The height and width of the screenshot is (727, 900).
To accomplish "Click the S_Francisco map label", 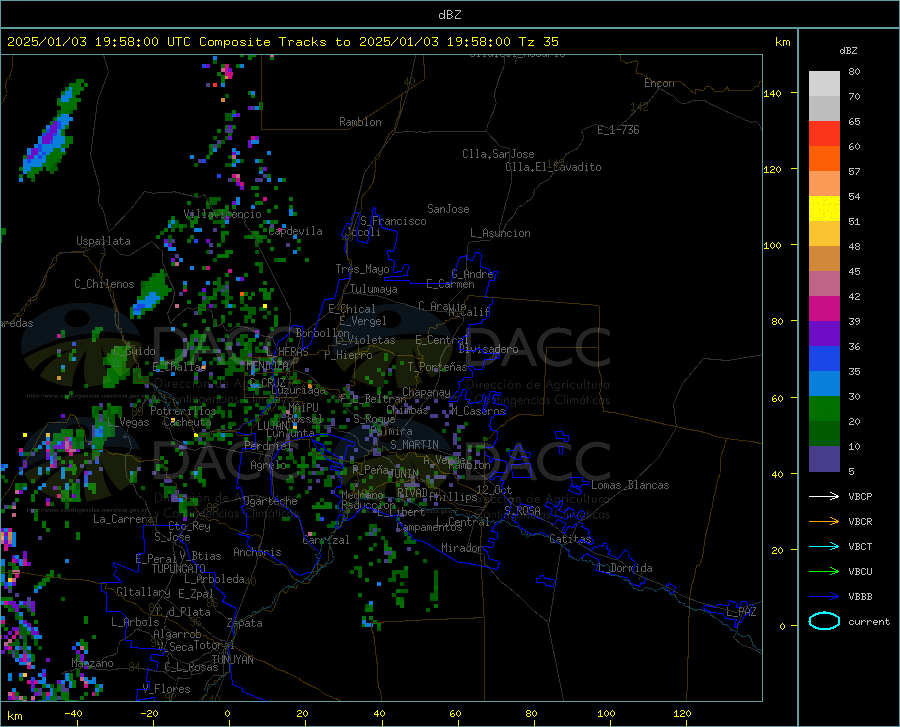I will 393,221.
